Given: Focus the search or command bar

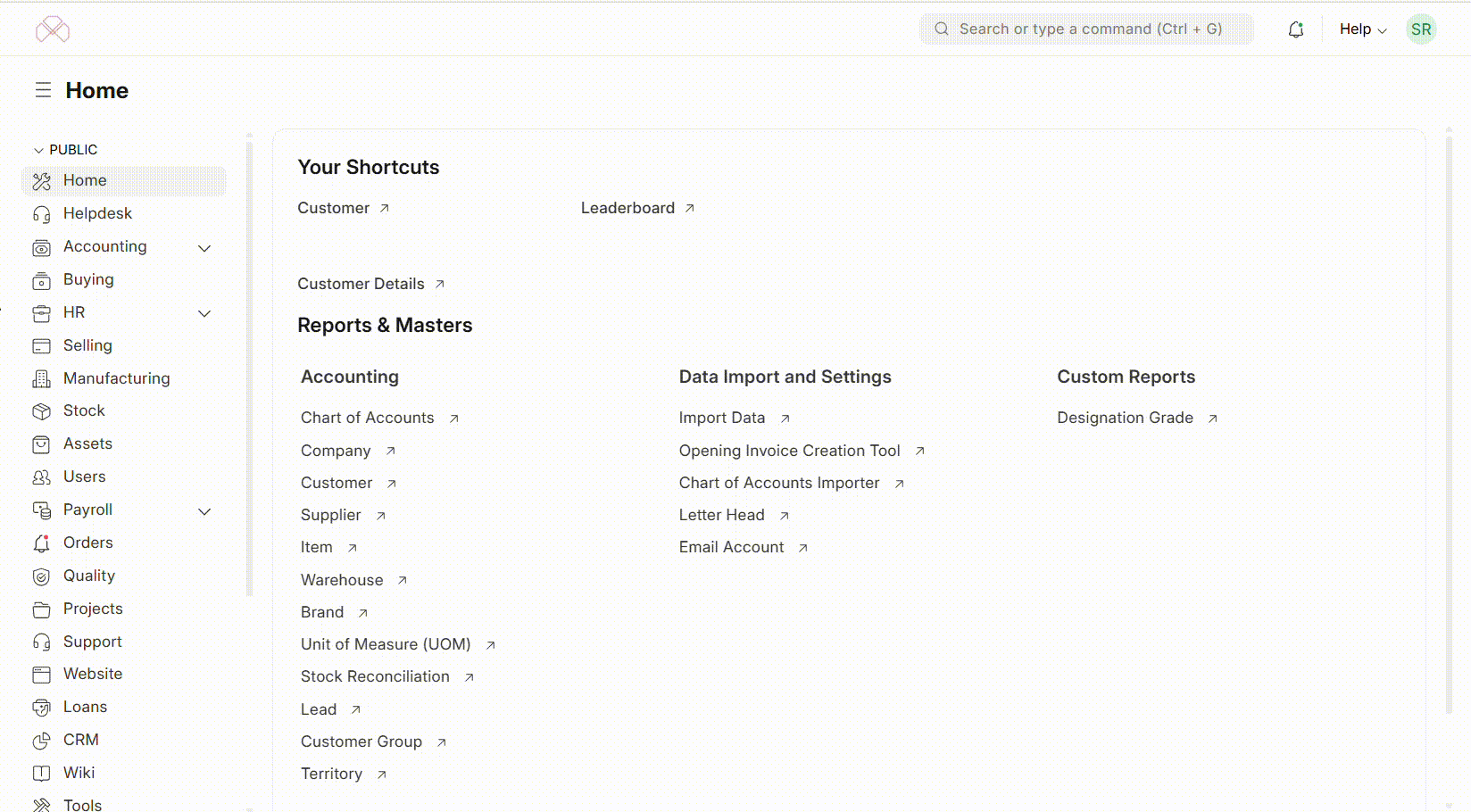Looking at the screenshot, I should point(1086,29).
